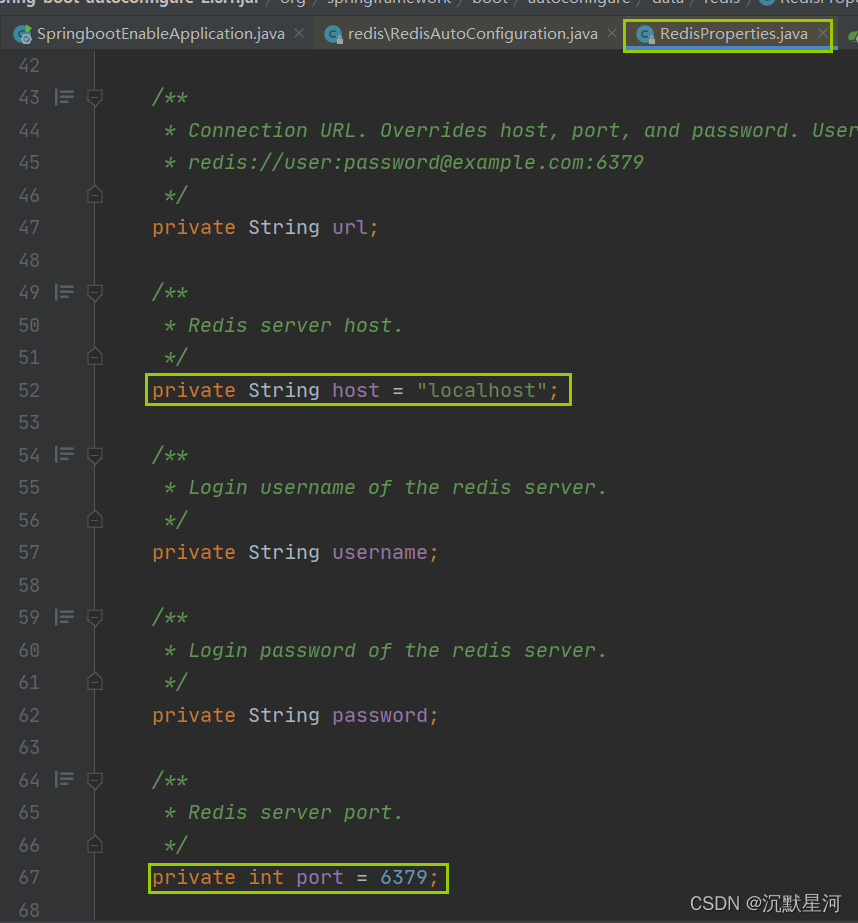Click the url field name
858x923 pixels.
tap(350, 227)
